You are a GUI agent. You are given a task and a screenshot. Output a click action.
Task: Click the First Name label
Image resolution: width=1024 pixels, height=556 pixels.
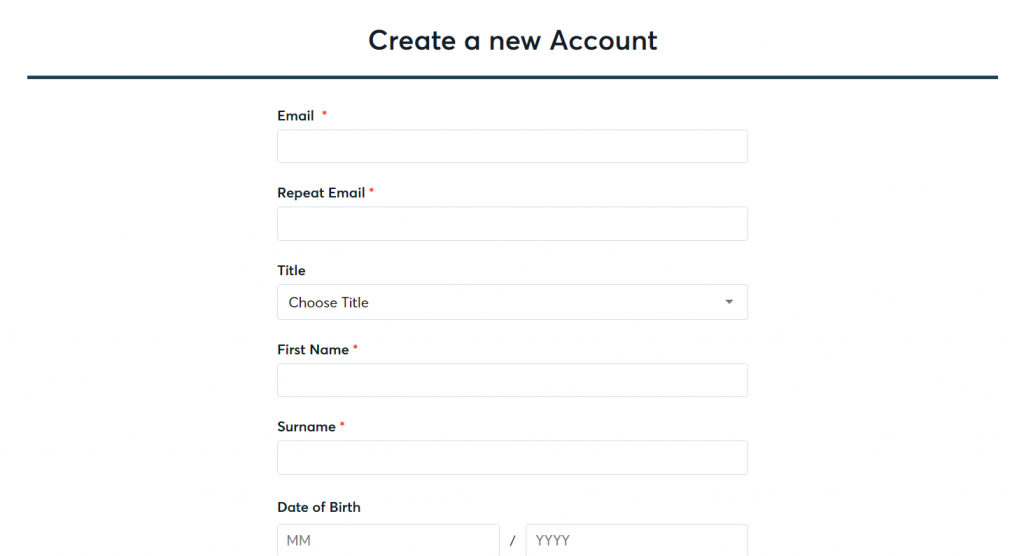tap(313, 350)
